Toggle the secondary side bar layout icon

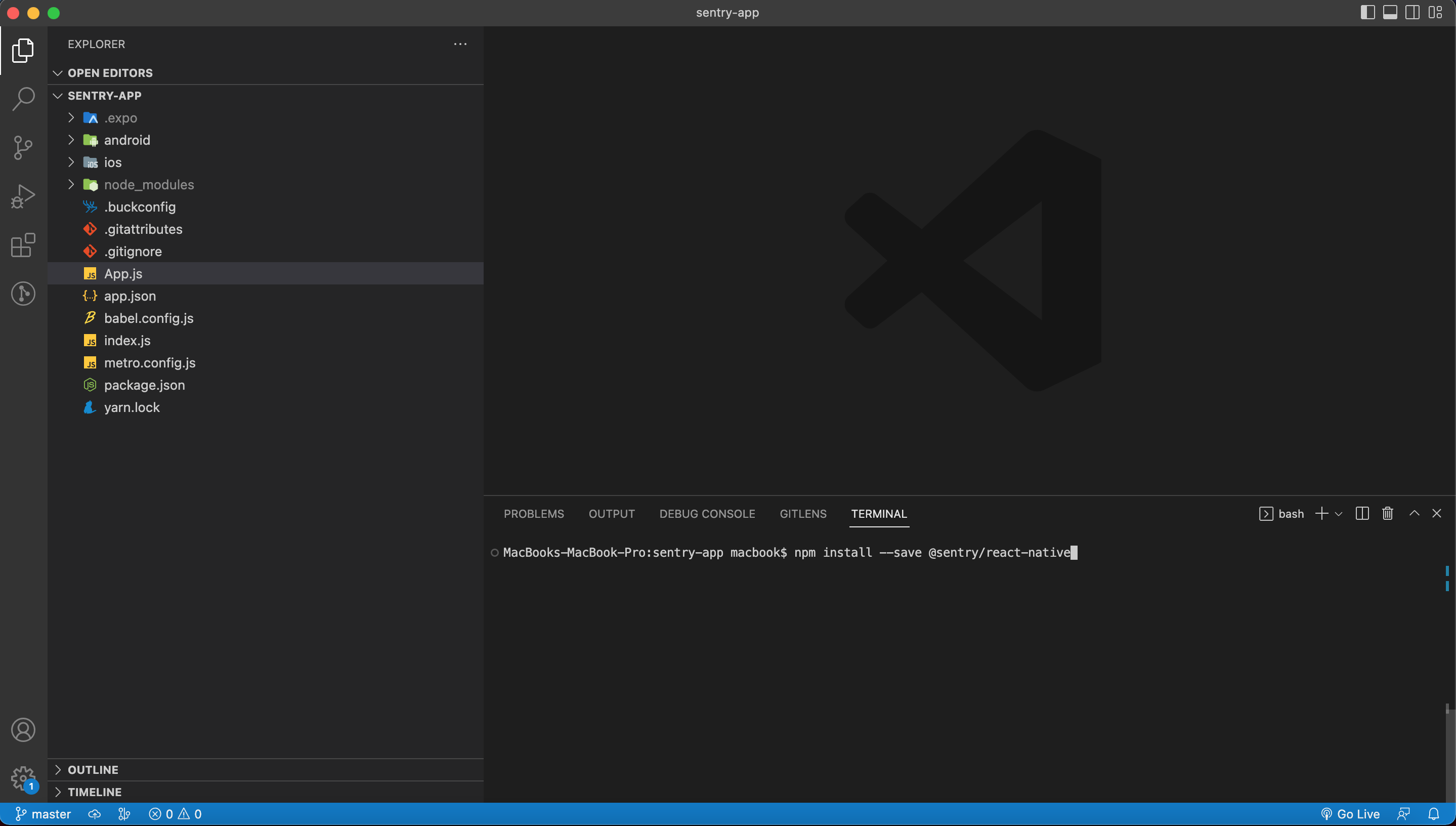pyautogui.click(x=1413, y=13)
